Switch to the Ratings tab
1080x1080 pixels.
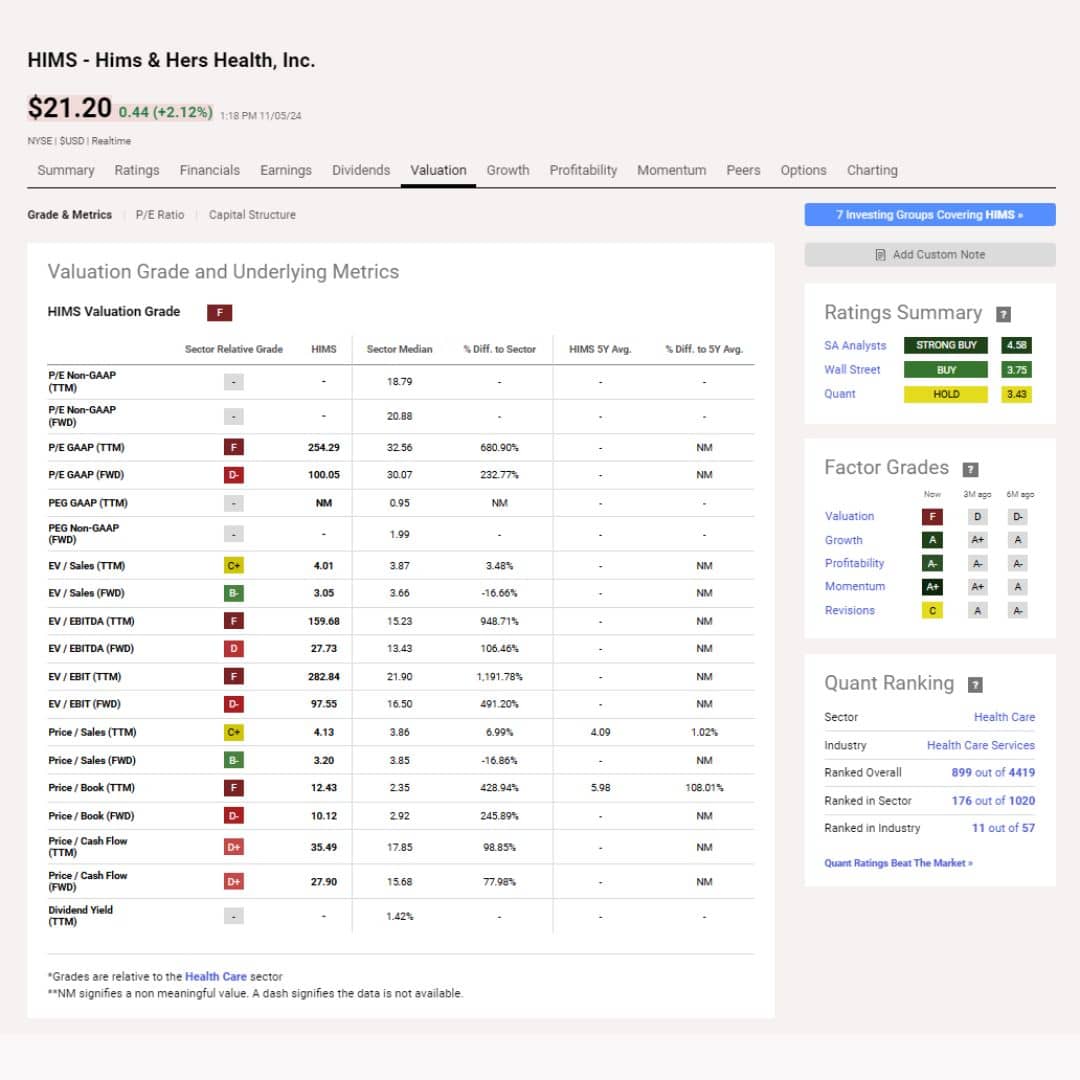(136, 170)
